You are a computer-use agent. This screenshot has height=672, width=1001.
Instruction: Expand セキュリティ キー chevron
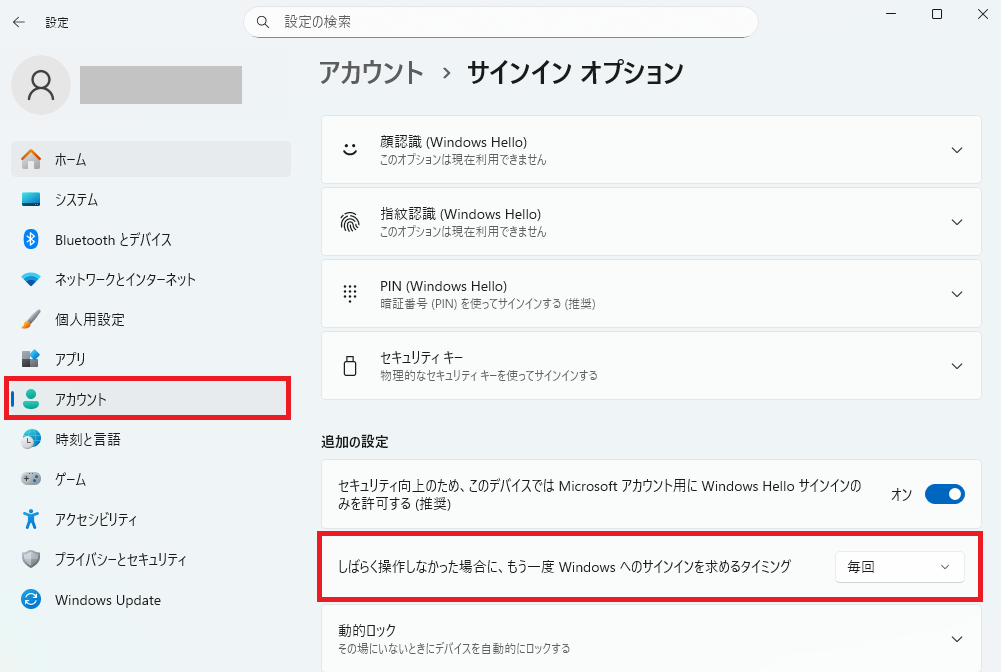point(957,366)
